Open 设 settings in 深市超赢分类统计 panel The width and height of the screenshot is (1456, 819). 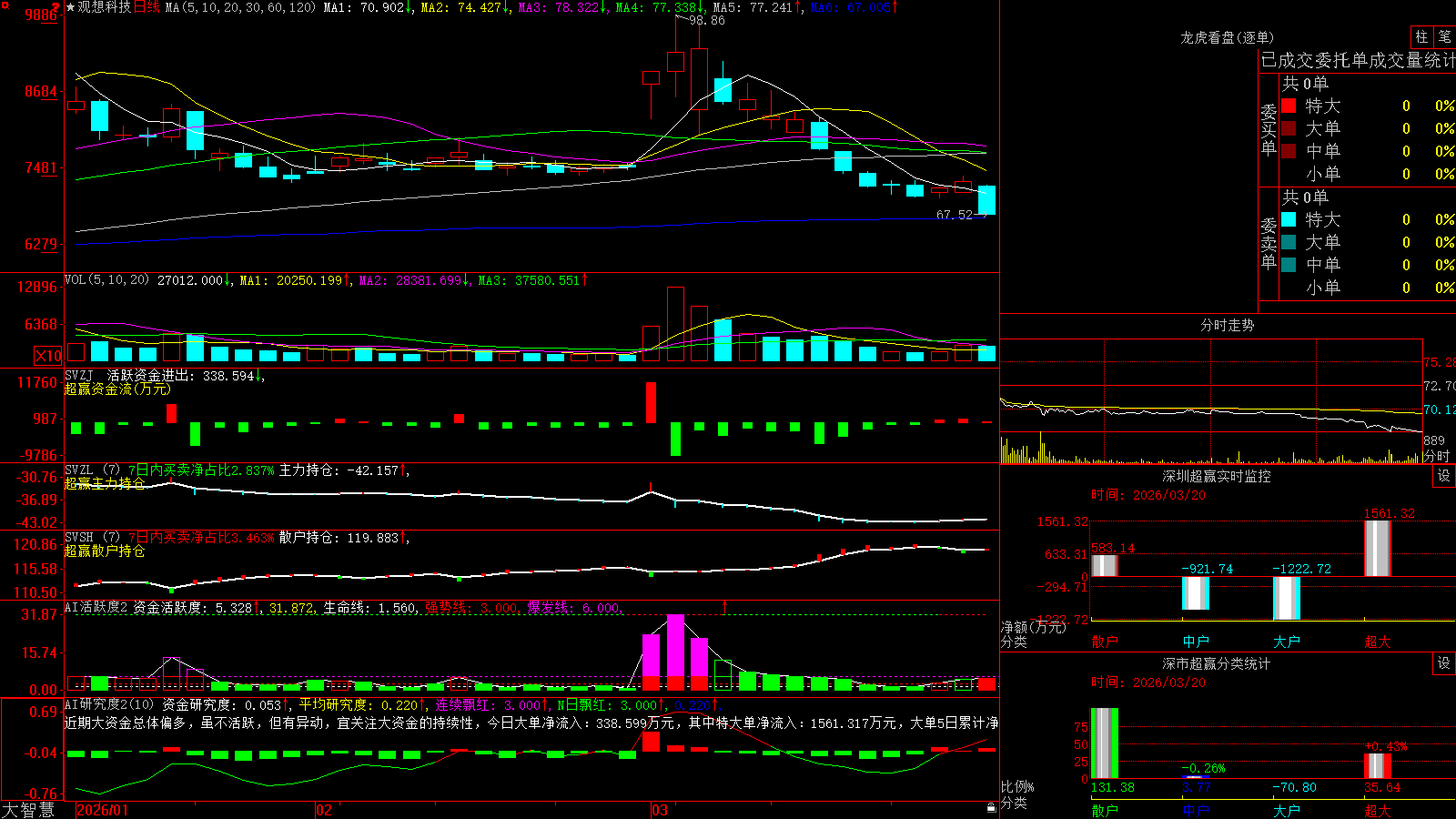click(1444, 663)
